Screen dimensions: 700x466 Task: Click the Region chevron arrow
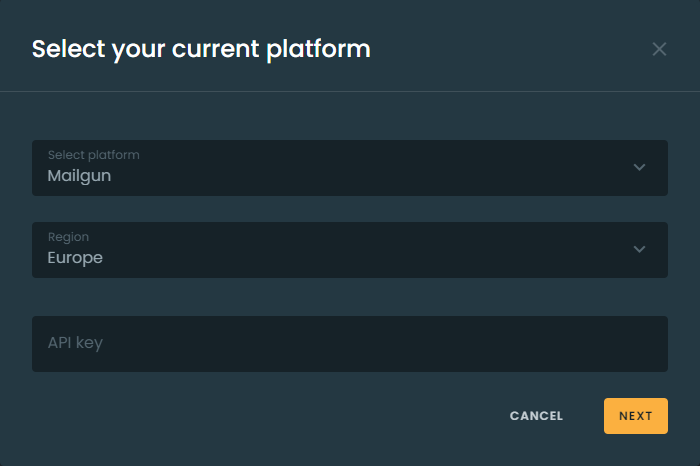coord(640,249)
